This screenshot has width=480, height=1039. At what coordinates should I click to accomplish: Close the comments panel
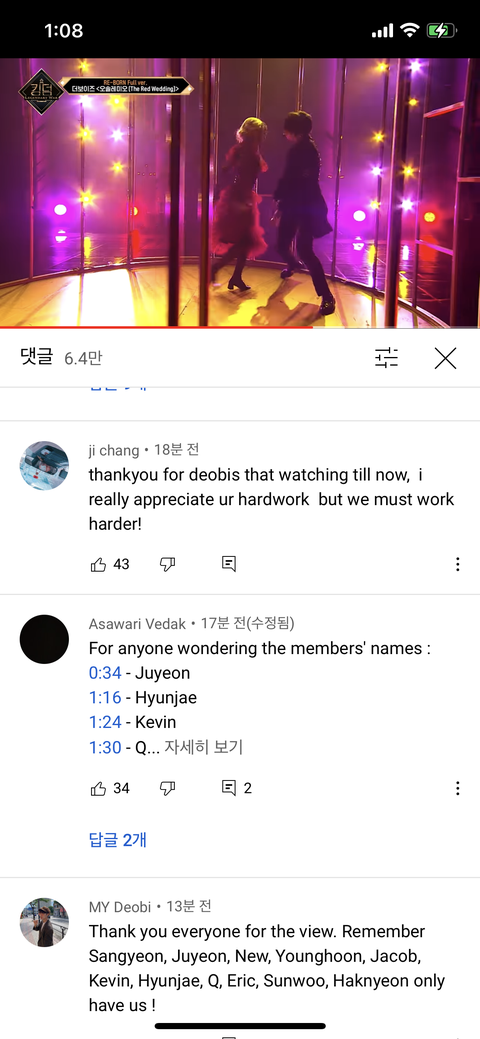446,358
